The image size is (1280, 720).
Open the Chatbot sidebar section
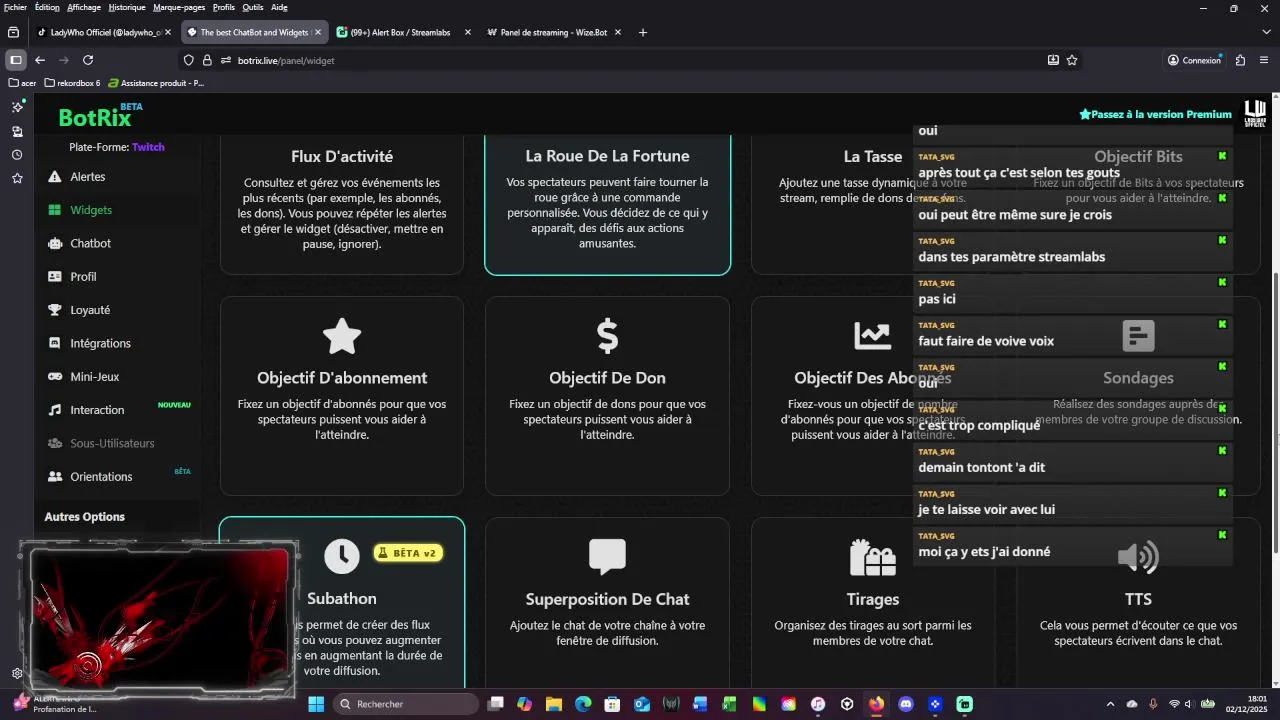90,243
